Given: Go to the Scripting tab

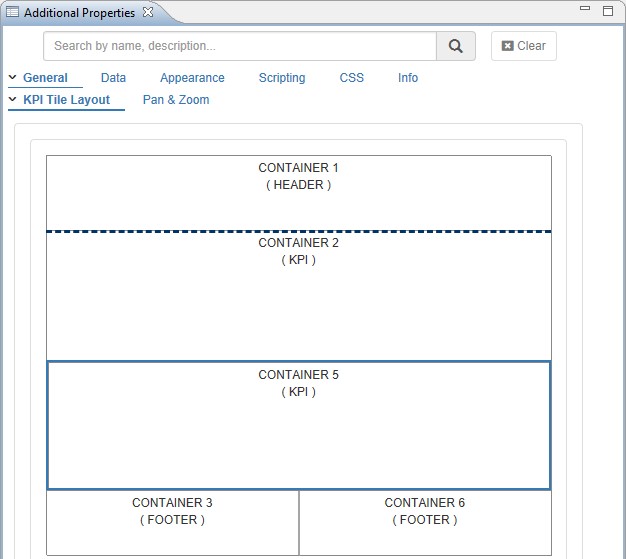Looking at the screenshot, I should pos(282,78).
